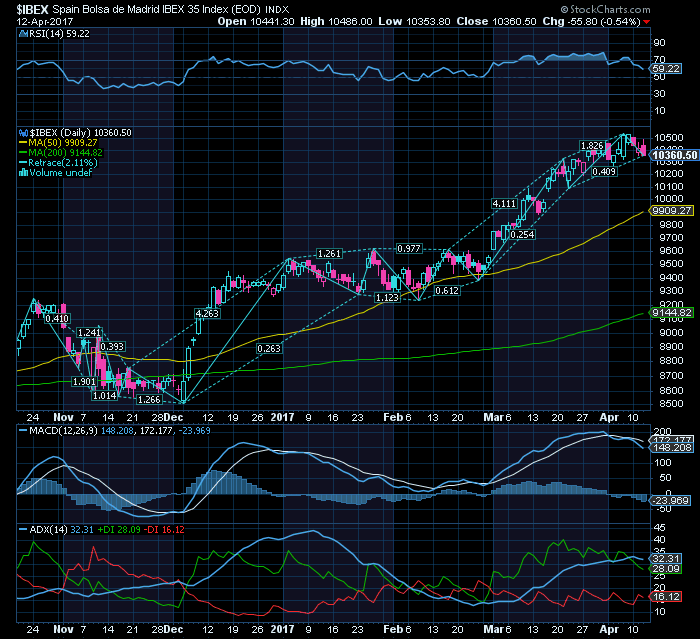
Task: Click the 0.410 retracement label
Action: [57, 318]
